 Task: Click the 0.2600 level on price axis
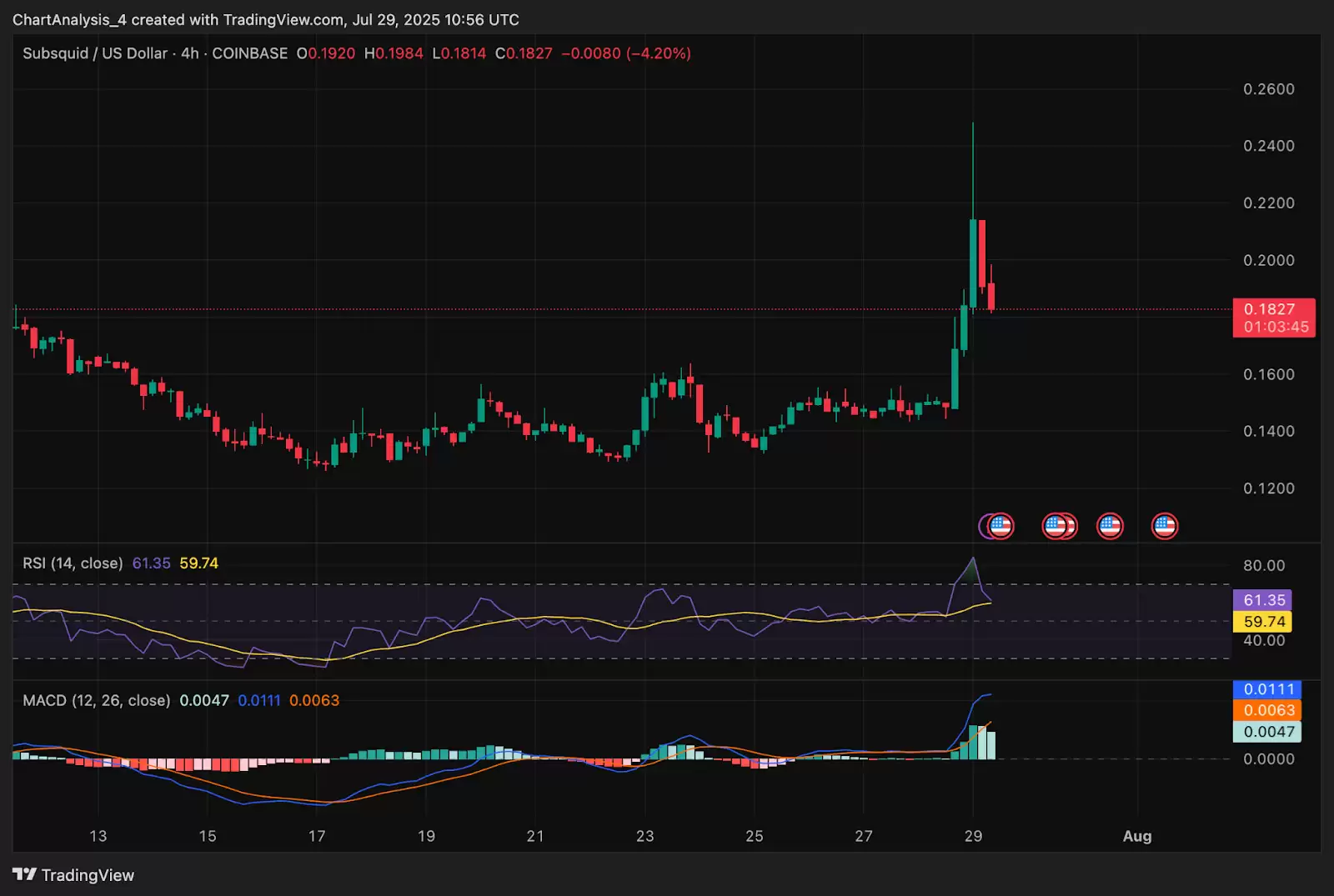(1268, 89)
